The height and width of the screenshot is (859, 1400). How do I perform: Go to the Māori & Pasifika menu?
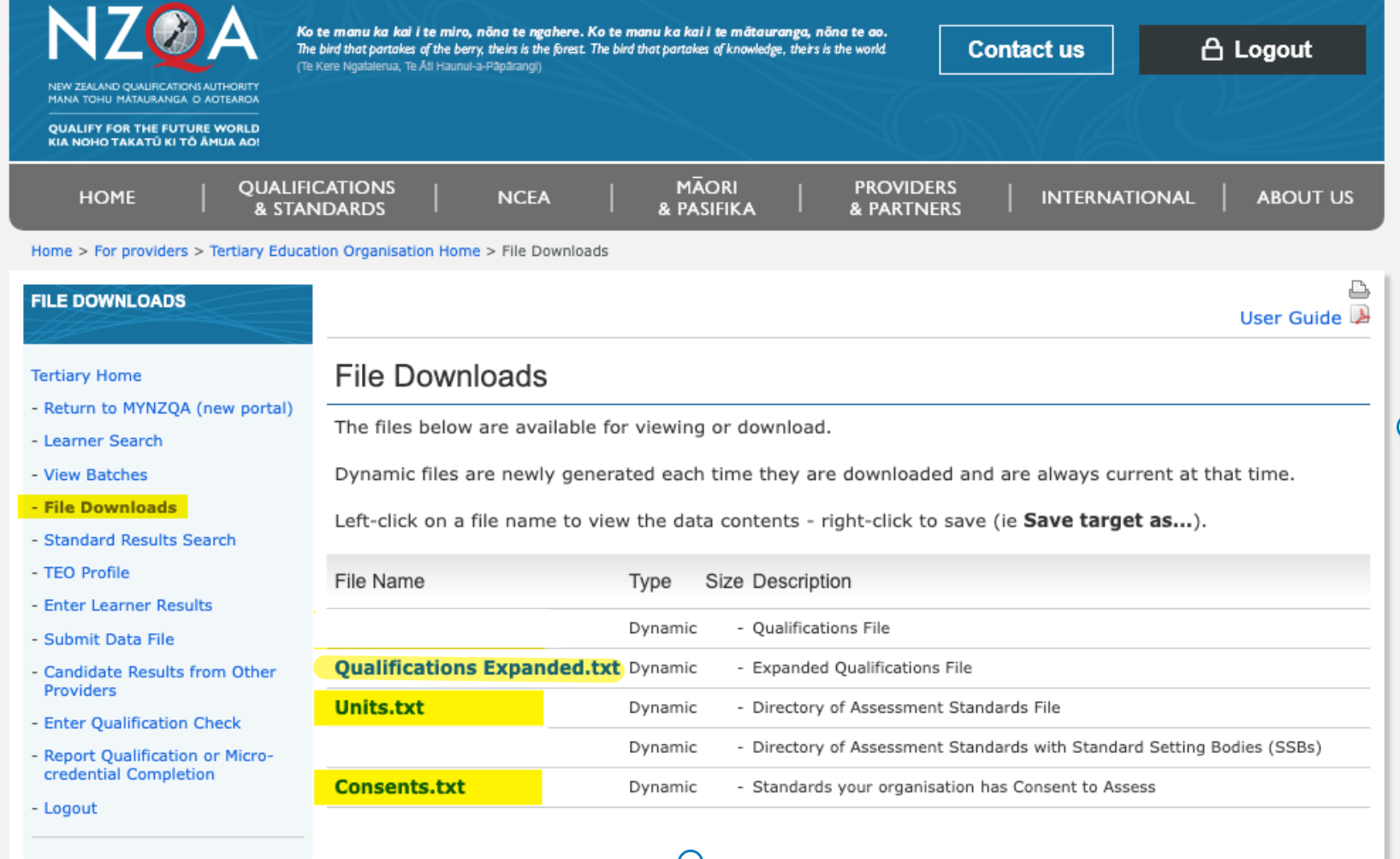[706, 198]
